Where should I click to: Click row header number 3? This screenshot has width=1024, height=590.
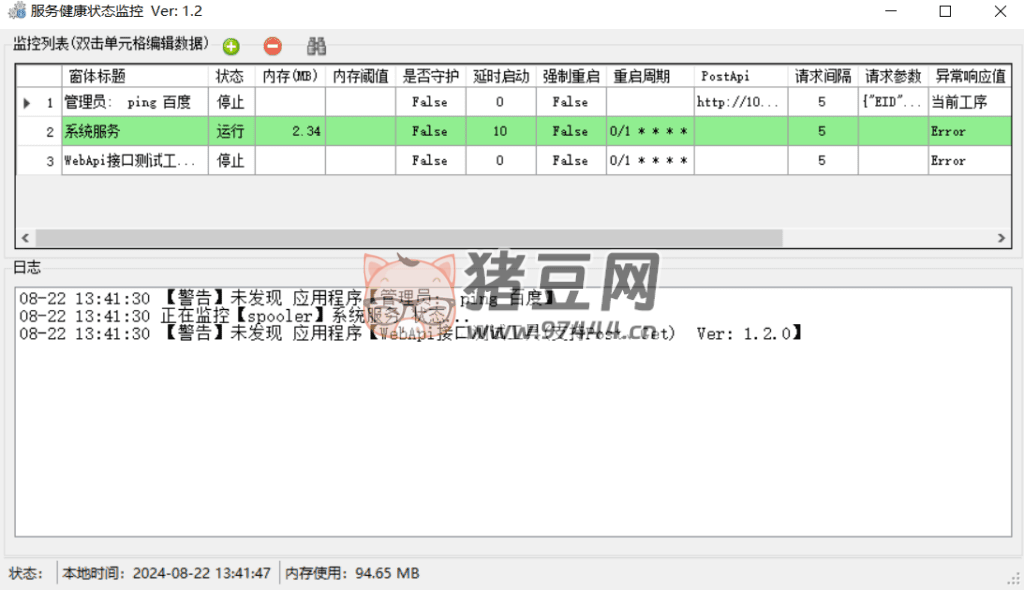(39, 161)
